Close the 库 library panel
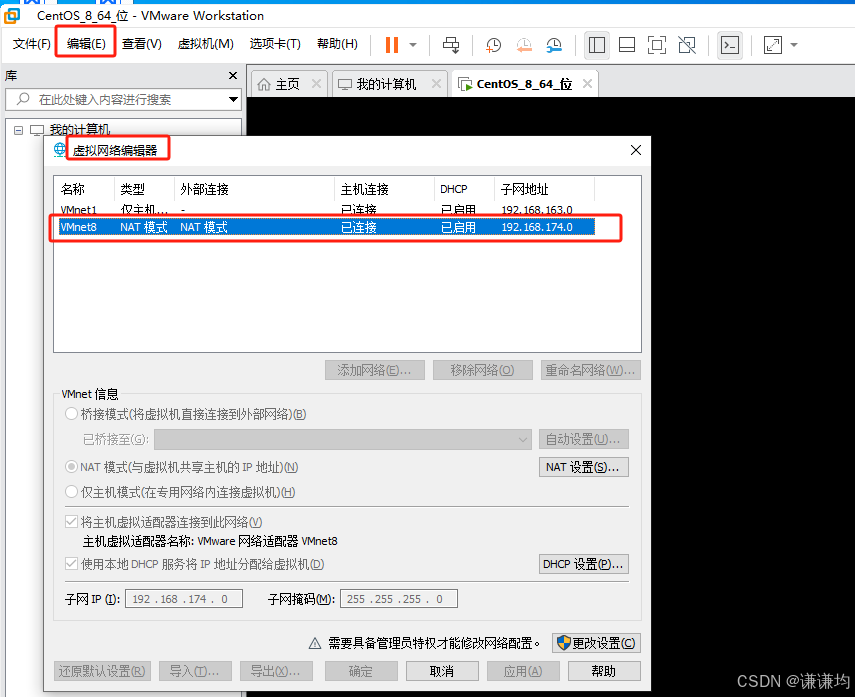855x697 pixels. (x=233, y=75)
